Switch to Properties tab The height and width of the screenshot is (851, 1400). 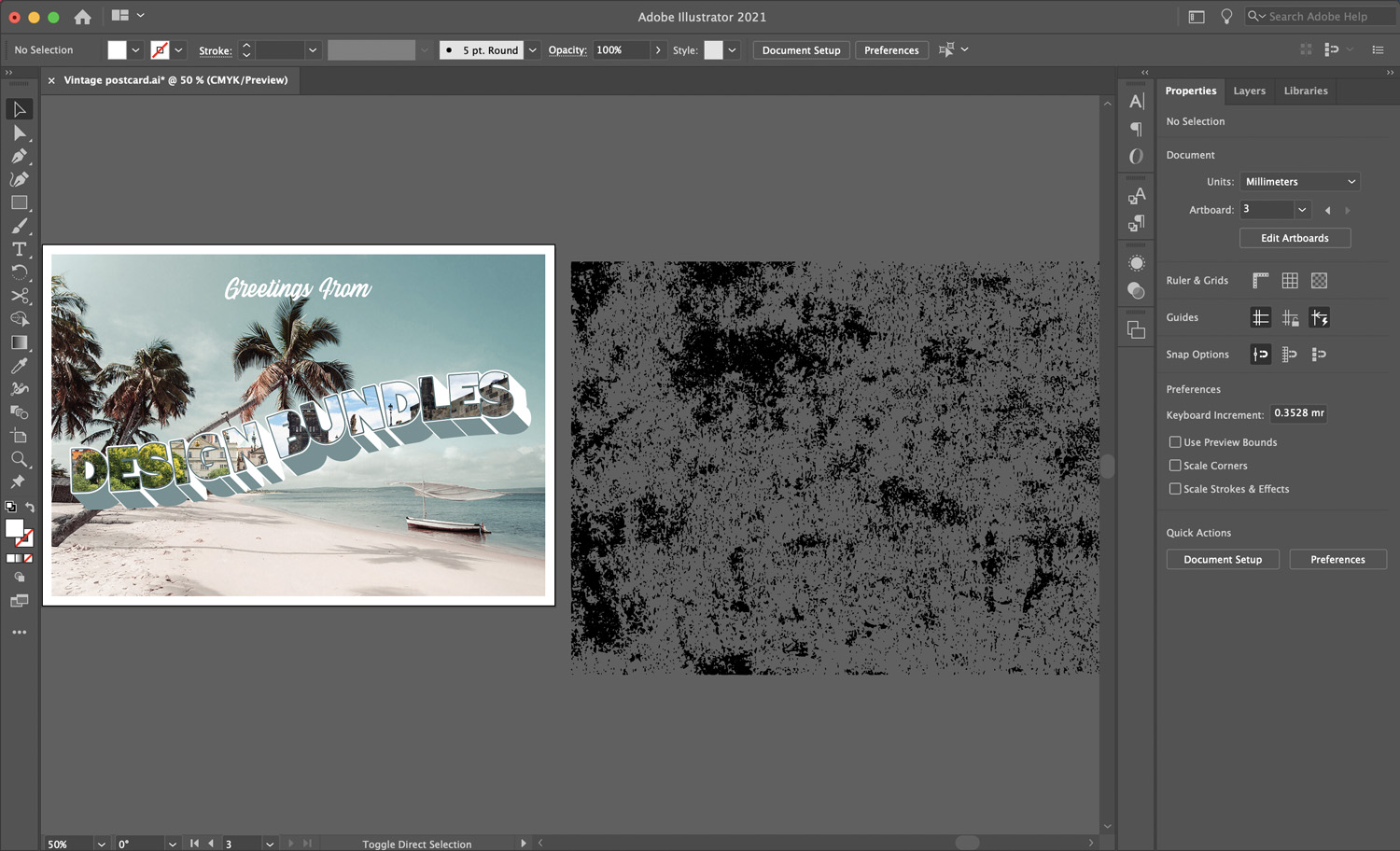[x=1191, y=91]
